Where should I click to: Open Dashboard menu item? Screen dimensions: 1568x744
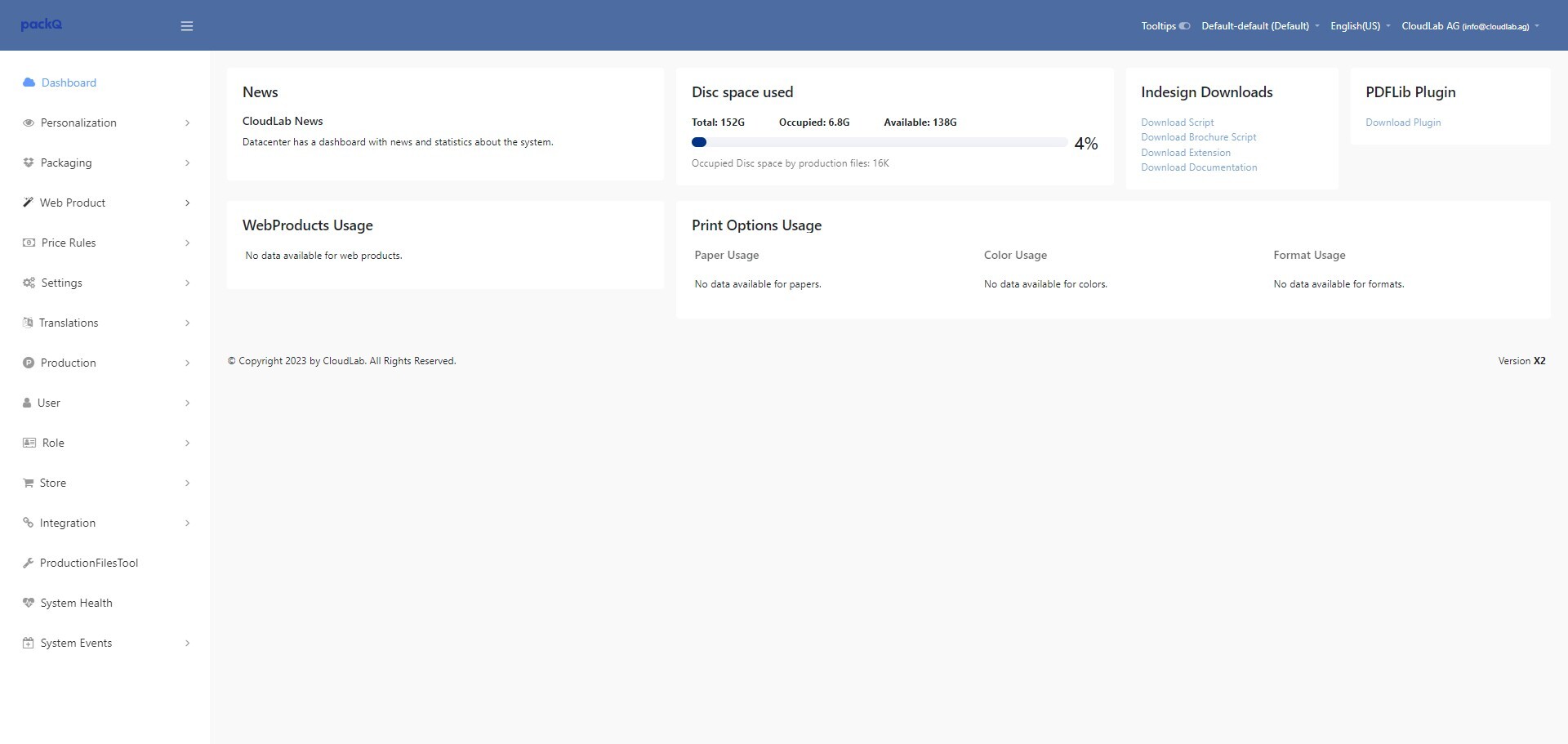click(x=105, y=82)
